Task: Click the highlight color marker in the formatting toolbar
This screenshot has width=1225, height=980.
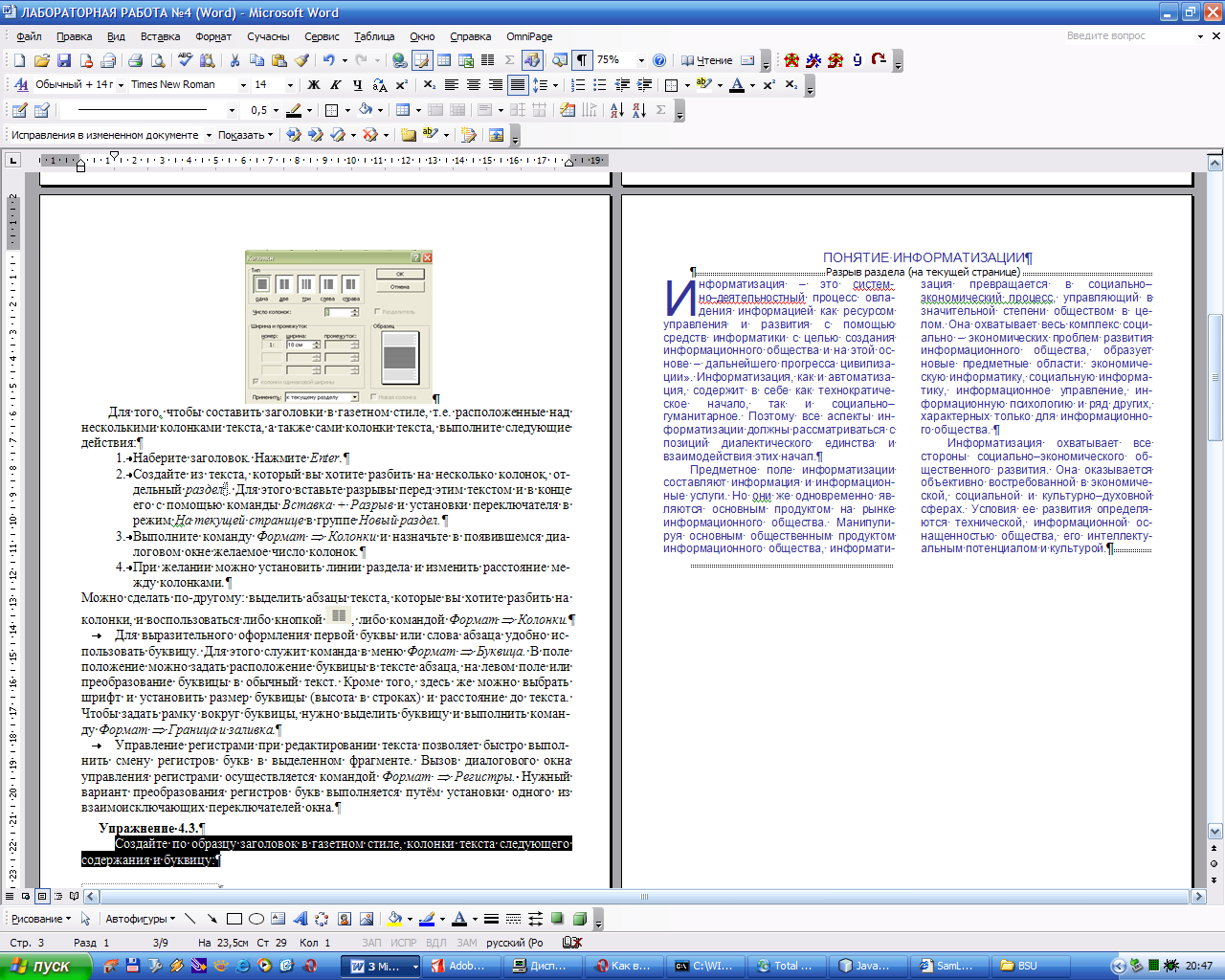Action: pos(703,85)
